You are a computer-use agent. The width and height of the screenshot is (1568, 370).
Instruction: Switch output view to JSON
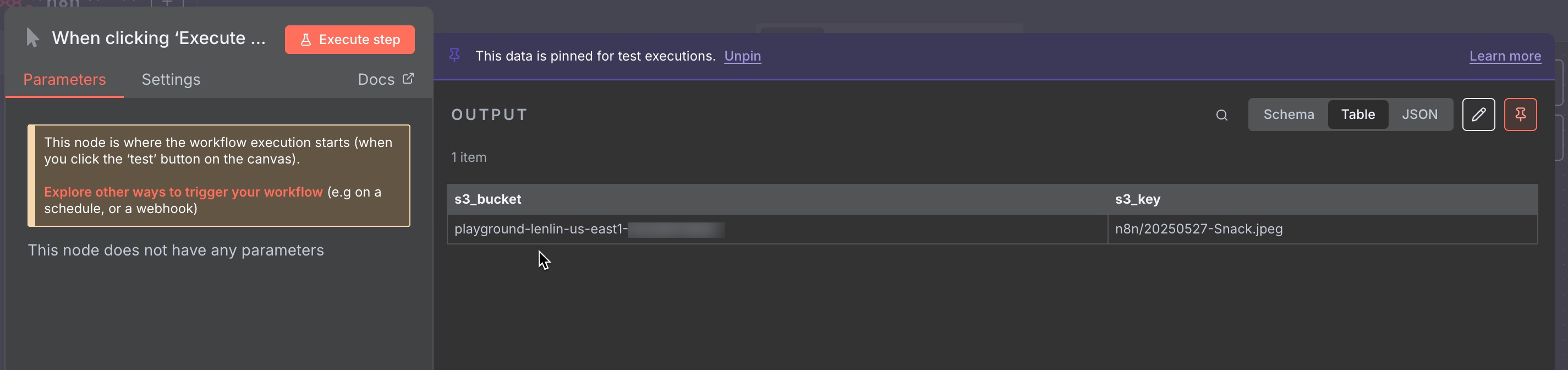click(x=1419, y=115)
